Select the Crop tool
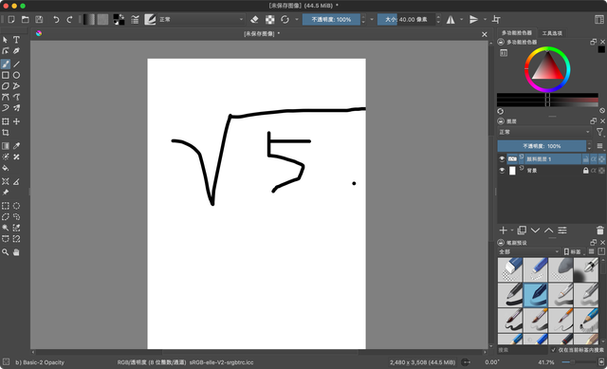The height and width of the screenshot is (369, 607). coord(5,133)
